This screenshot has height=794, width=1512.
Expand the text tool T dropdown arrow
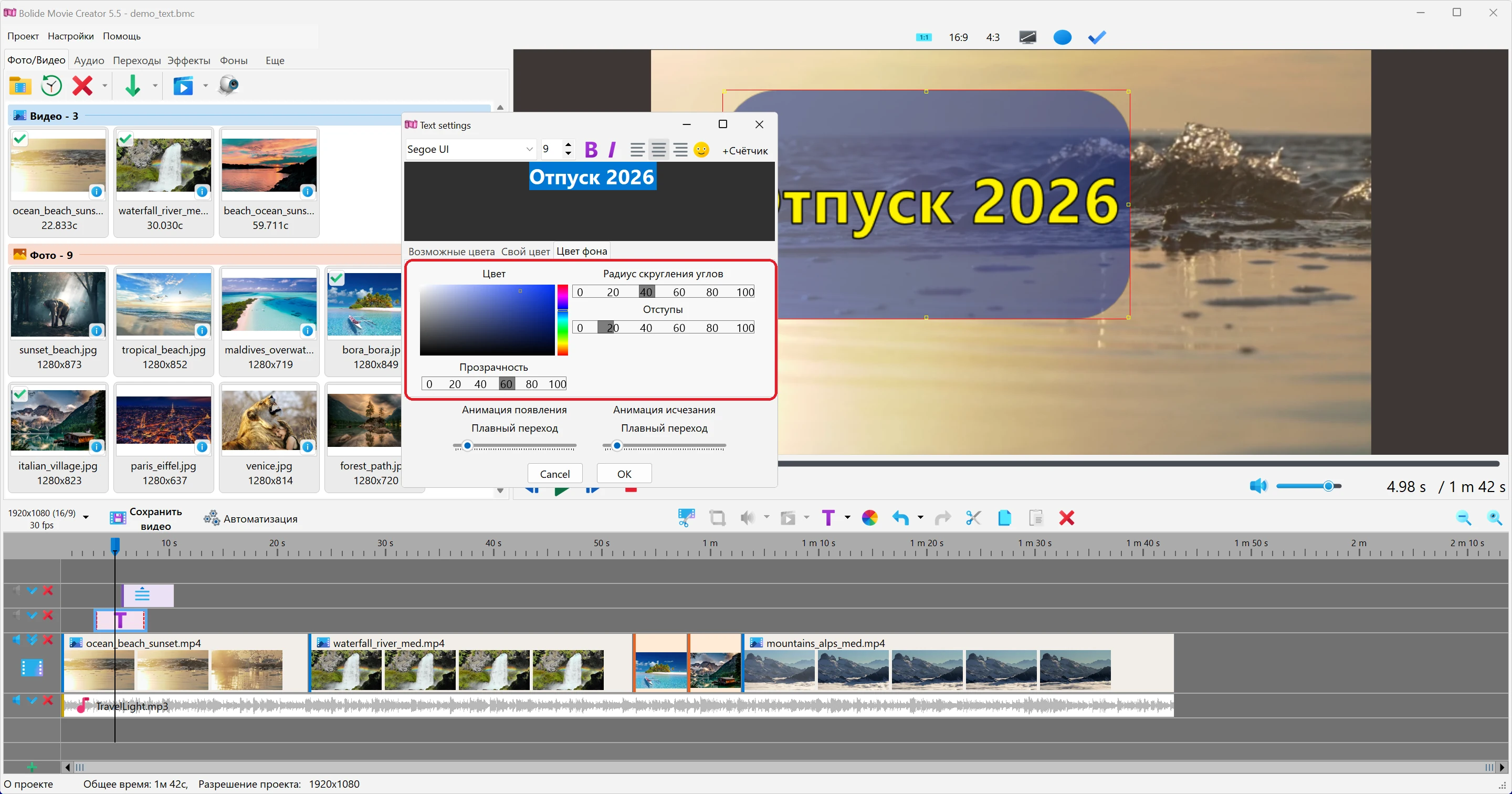coord(847,517)
